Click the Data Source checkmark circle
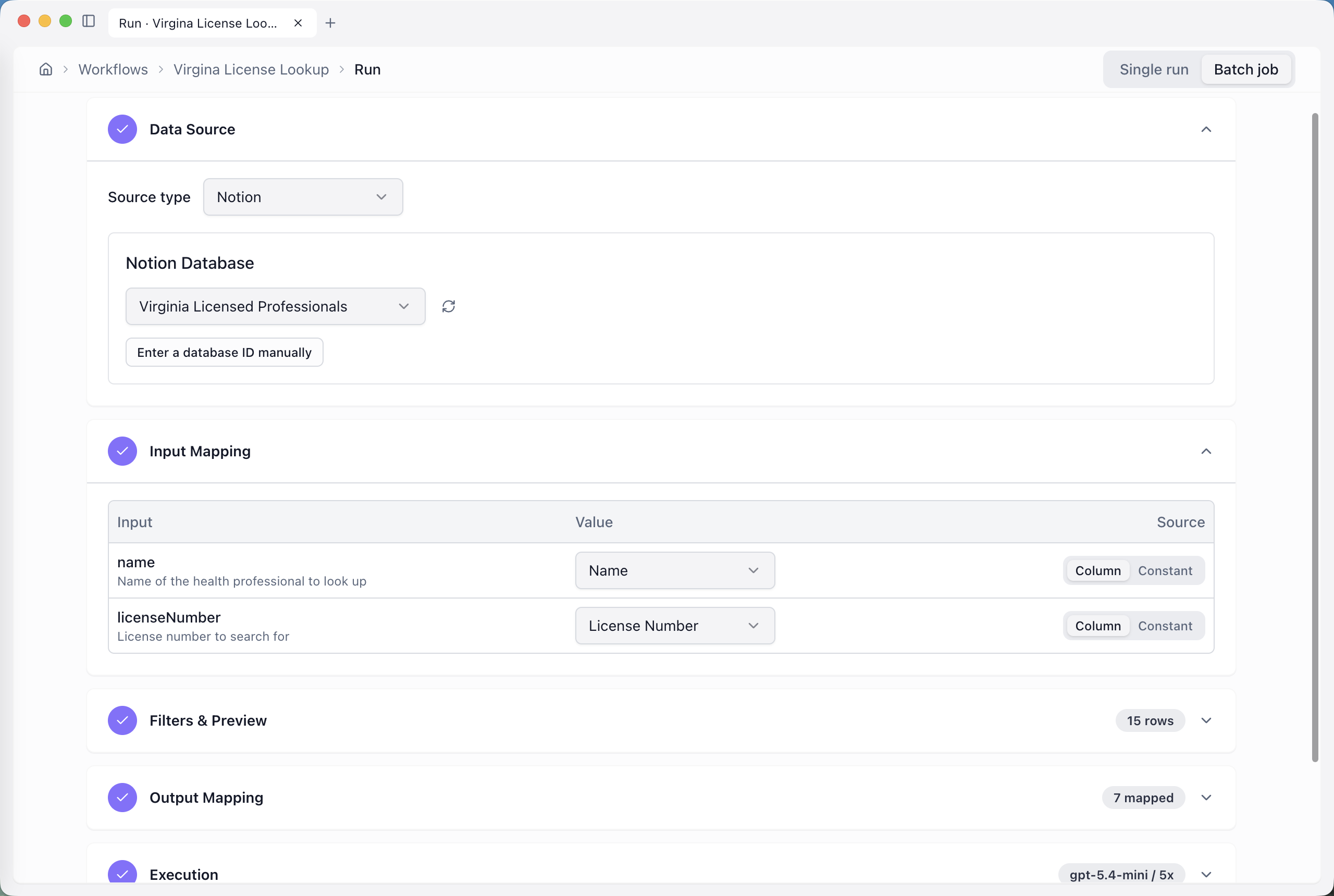The width and height of the screenshot is (1334, 896). click(x=122, y=129)
